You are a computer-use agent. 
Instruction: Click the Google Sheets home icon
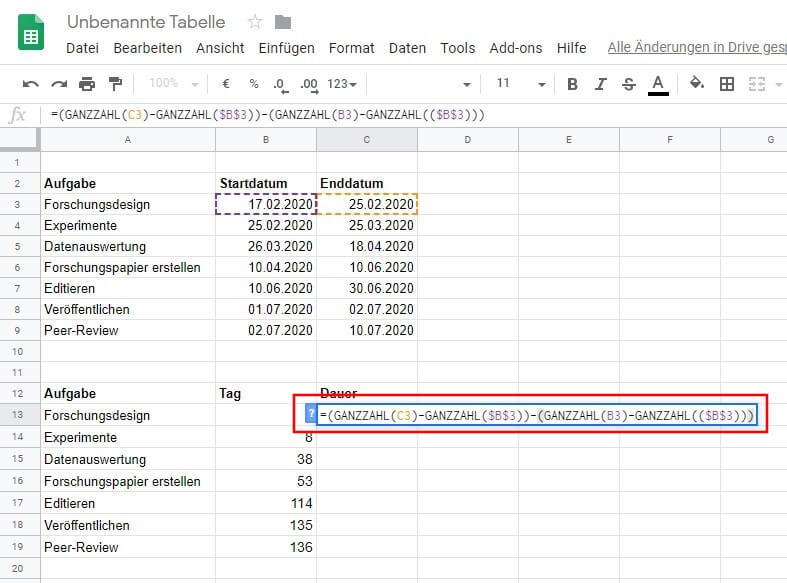click(x=31, y=33)
